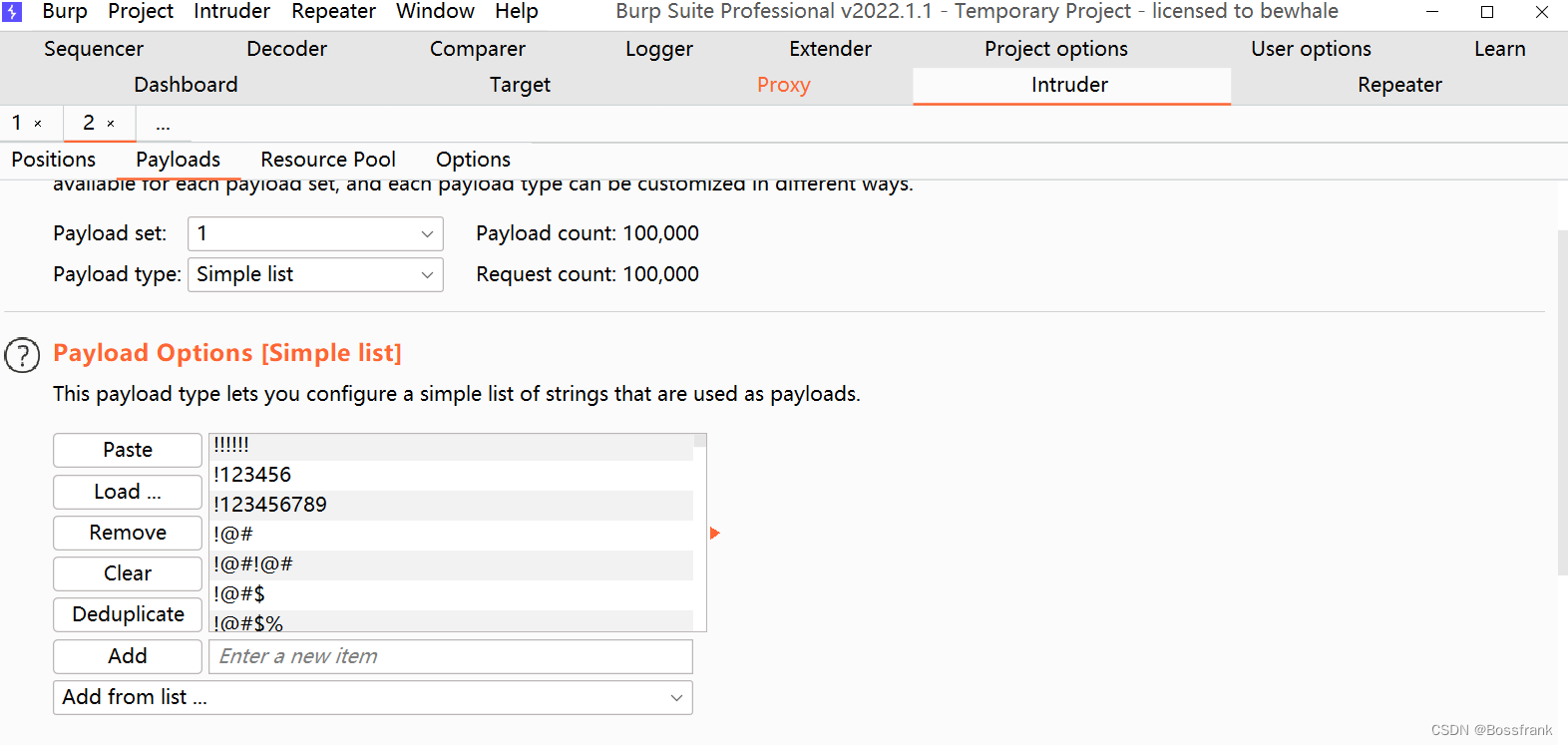Click the orange arrow beside payload list
This screenshot has width=1568, height=745.
[x=714, y=534]
